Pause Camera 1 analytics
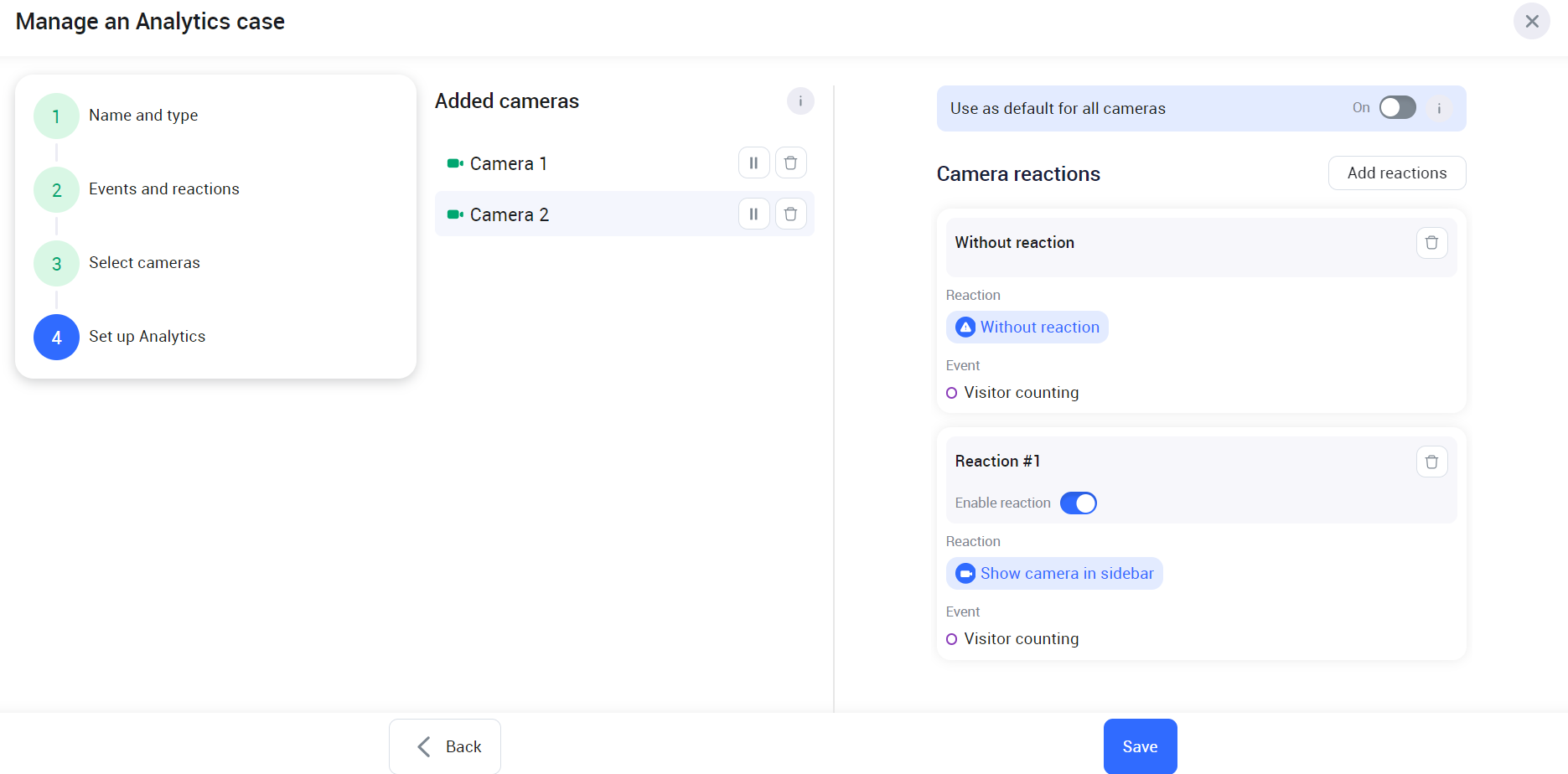This screenshot has height=774, width=1568. [x=753, y=163]
